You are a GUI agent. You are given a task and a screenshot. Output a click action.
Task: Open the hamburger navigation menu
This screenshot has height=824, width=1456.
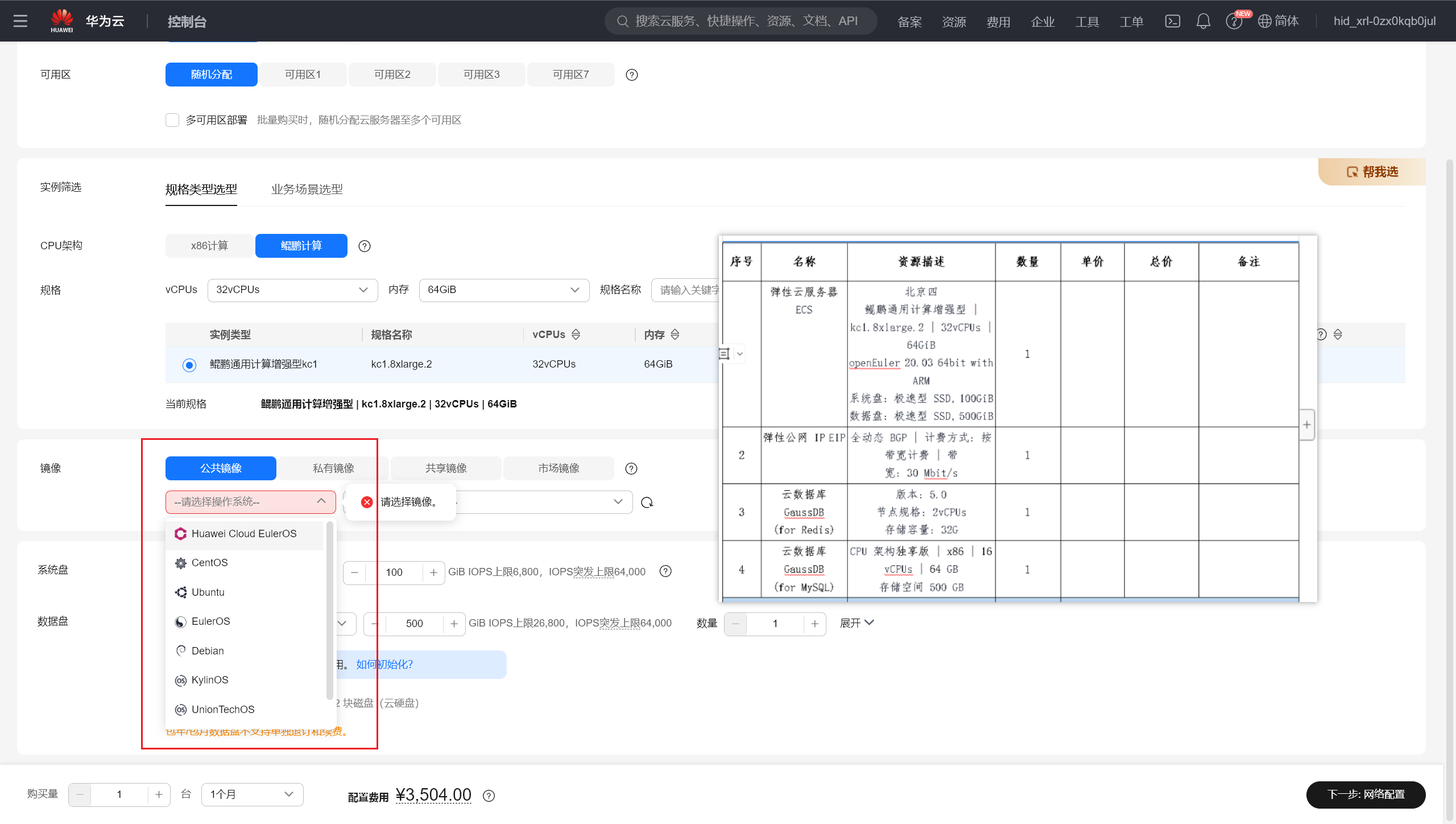click(x=20, y=21)
